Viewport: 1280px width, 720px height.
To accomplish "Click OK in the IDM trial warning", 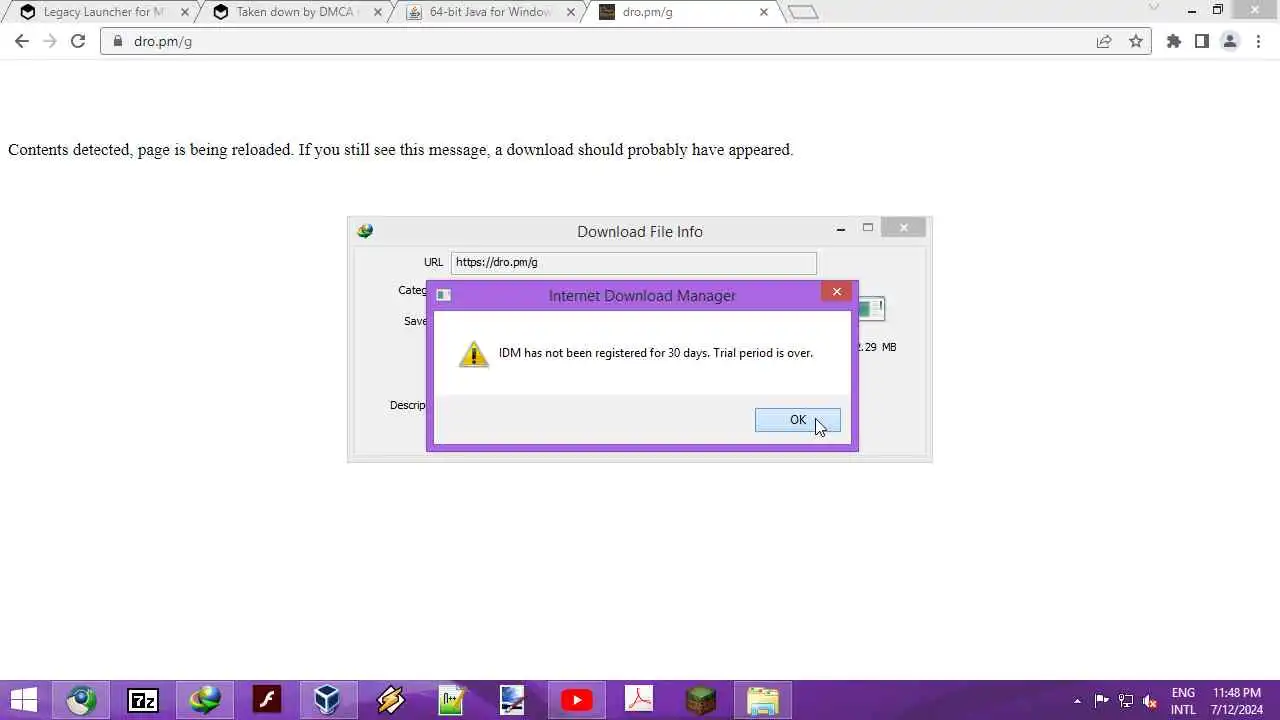I will pos(797,420).
